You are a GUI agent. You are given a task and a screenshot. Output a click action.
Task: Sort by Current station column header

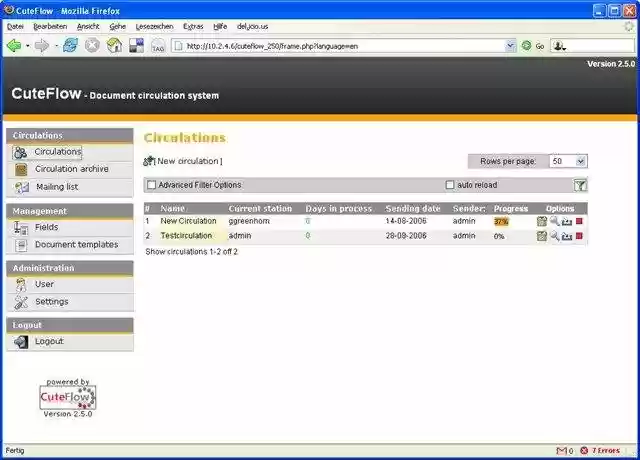[260, 208]
